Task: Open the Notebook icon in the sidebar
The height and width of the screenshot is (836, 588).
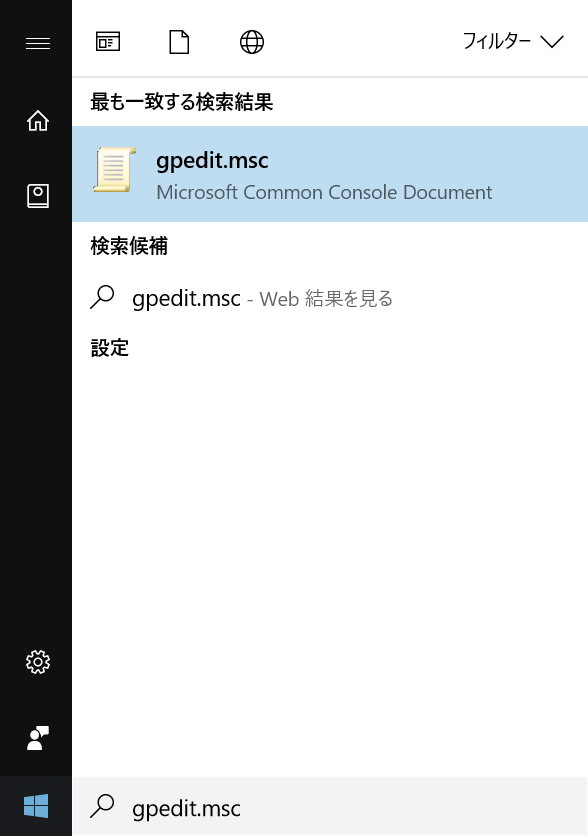Action: (x=38, y=196)
